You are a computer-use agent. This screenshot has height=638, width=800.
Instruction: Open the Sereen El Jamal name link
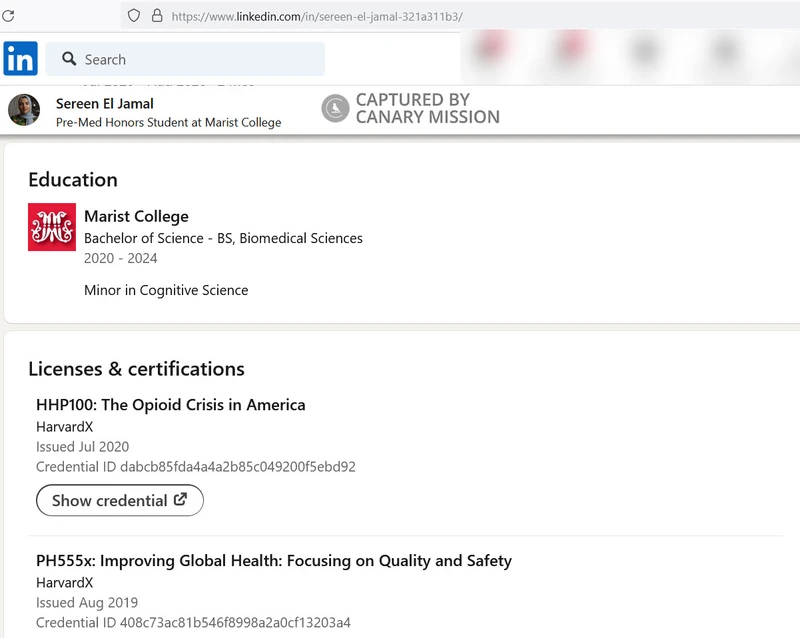[104, 103]
